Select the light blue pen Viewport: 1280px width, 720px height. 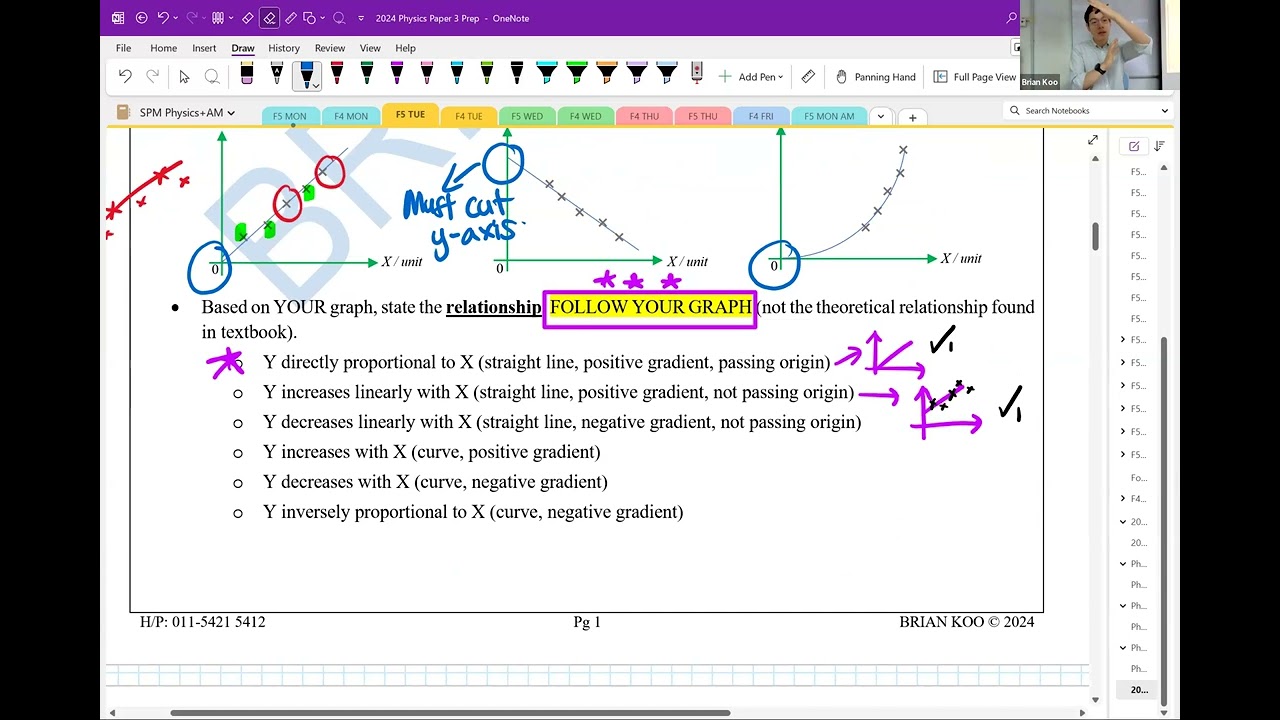pyautogui.click(x=457, y=74)
